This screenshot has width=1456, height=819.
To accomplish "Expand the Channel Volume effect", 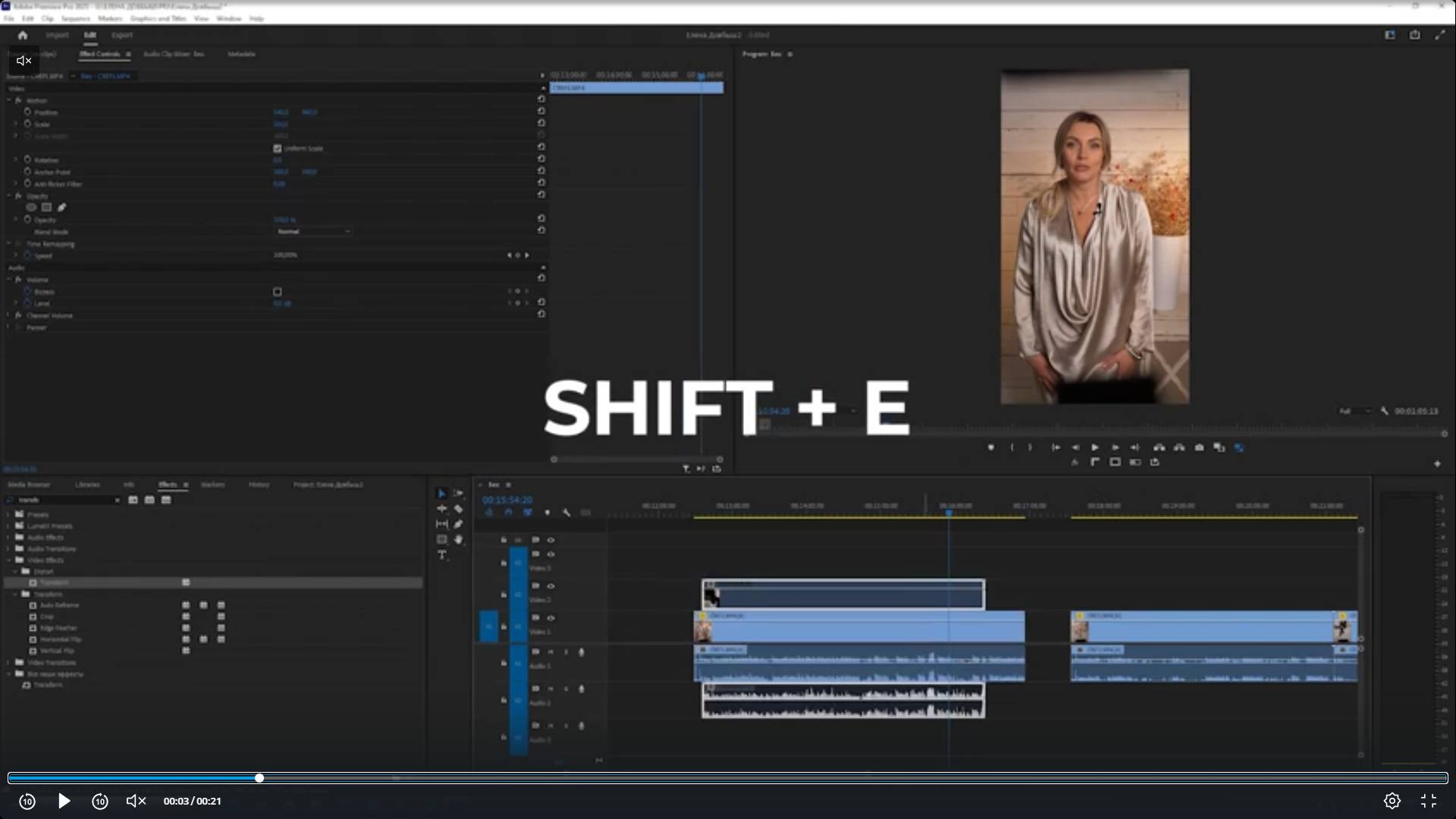I will (9, 315).
